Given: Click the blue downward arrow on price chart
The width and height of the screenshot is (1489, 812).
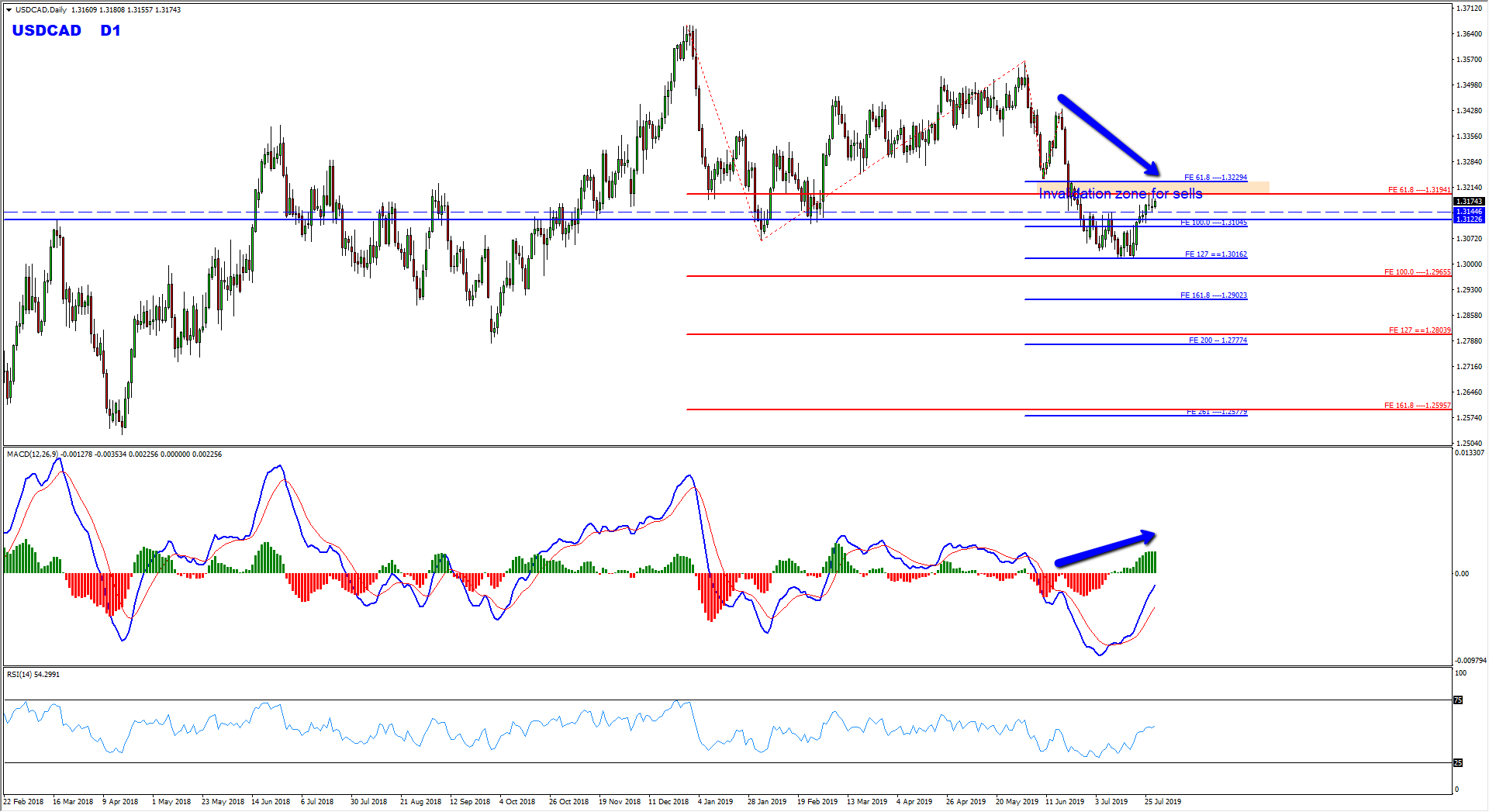Looking at the screenshot, I should (1107, 134).
